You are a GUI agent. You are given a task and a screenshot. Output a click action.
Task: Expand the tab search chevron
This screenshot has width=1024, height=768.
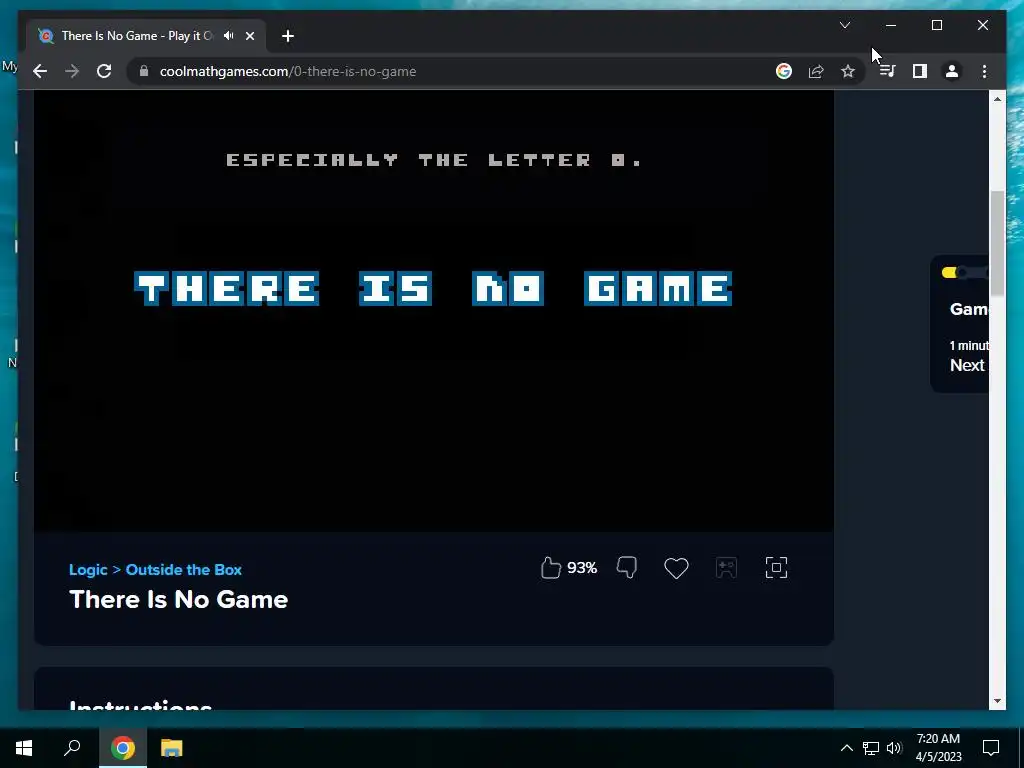coord(844,25)
